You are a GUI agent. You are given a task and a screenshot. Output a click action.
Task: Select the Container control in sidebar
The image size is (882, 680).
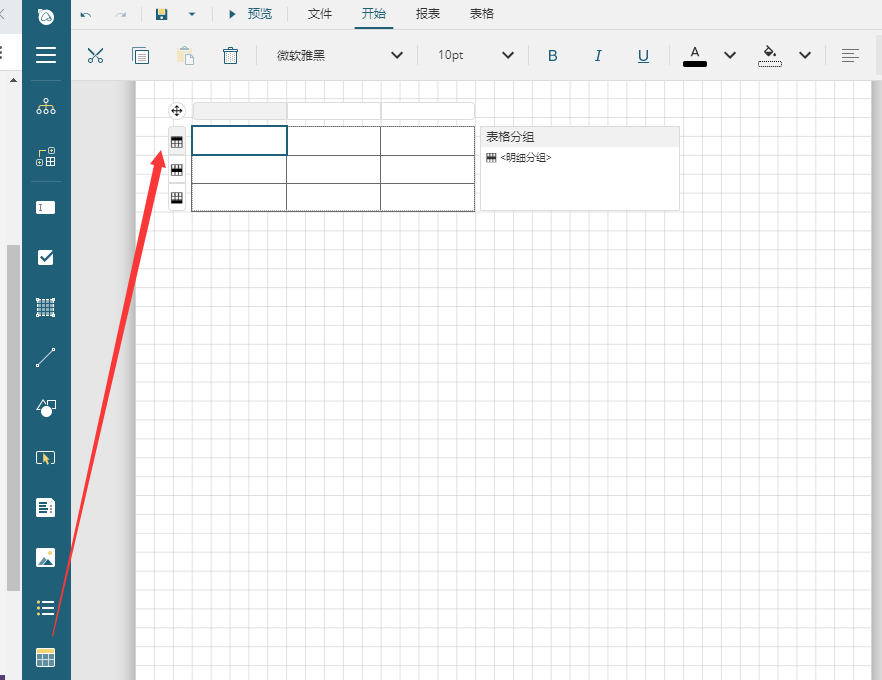[x=46, y=308]
